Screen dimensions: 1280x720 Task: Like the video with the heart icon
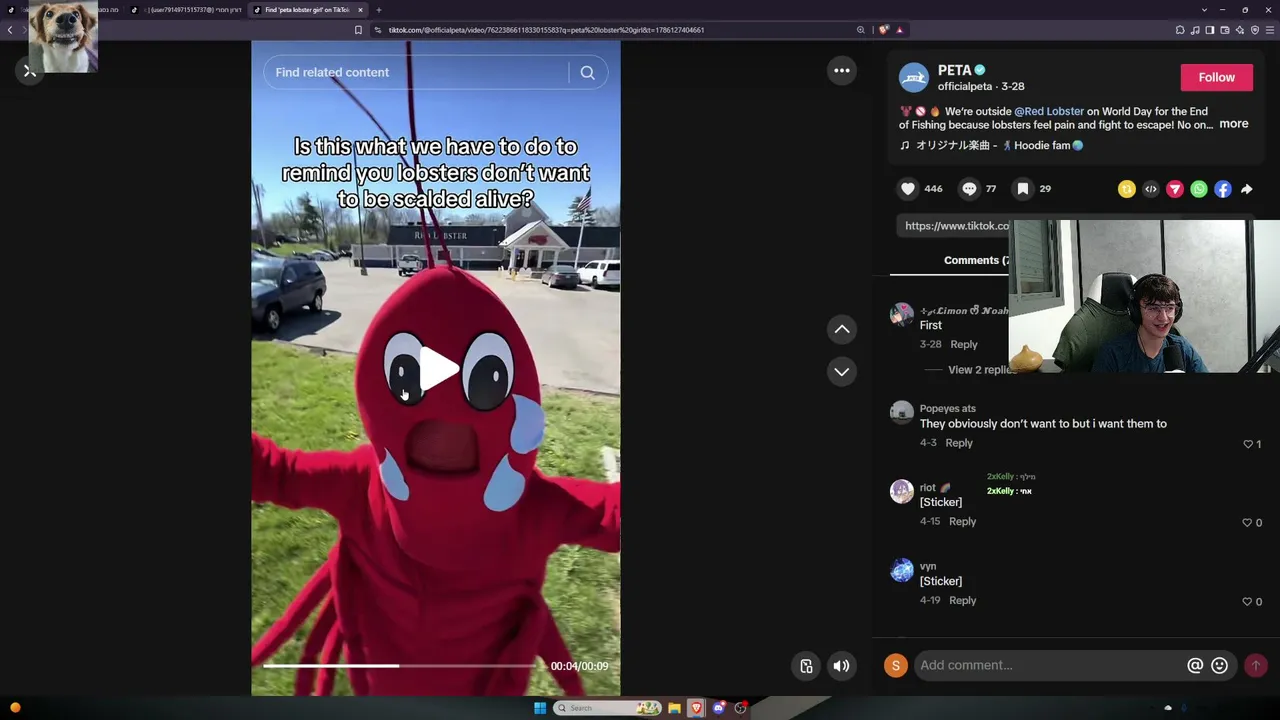point(908,188)
